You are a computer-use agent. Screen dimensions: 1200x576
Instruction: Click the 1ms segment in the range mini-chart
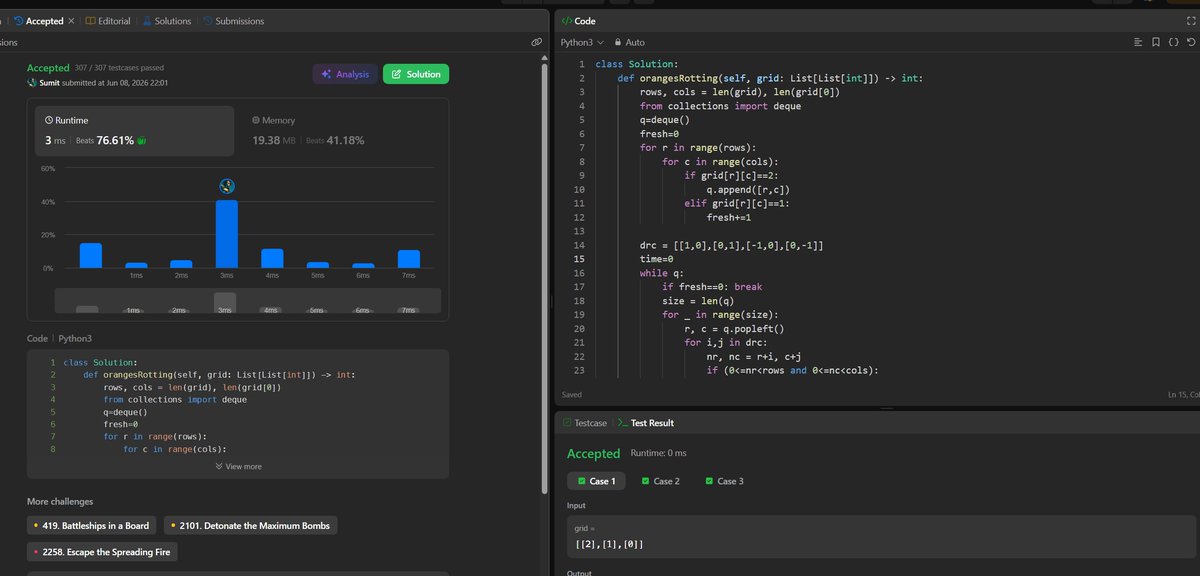pos(133,311)
